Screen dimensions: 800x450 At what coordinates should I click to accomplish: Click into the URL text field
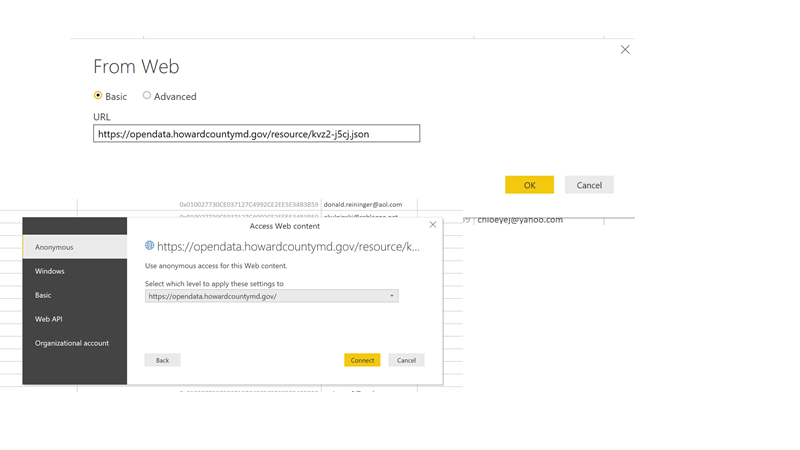coord(256,134)
